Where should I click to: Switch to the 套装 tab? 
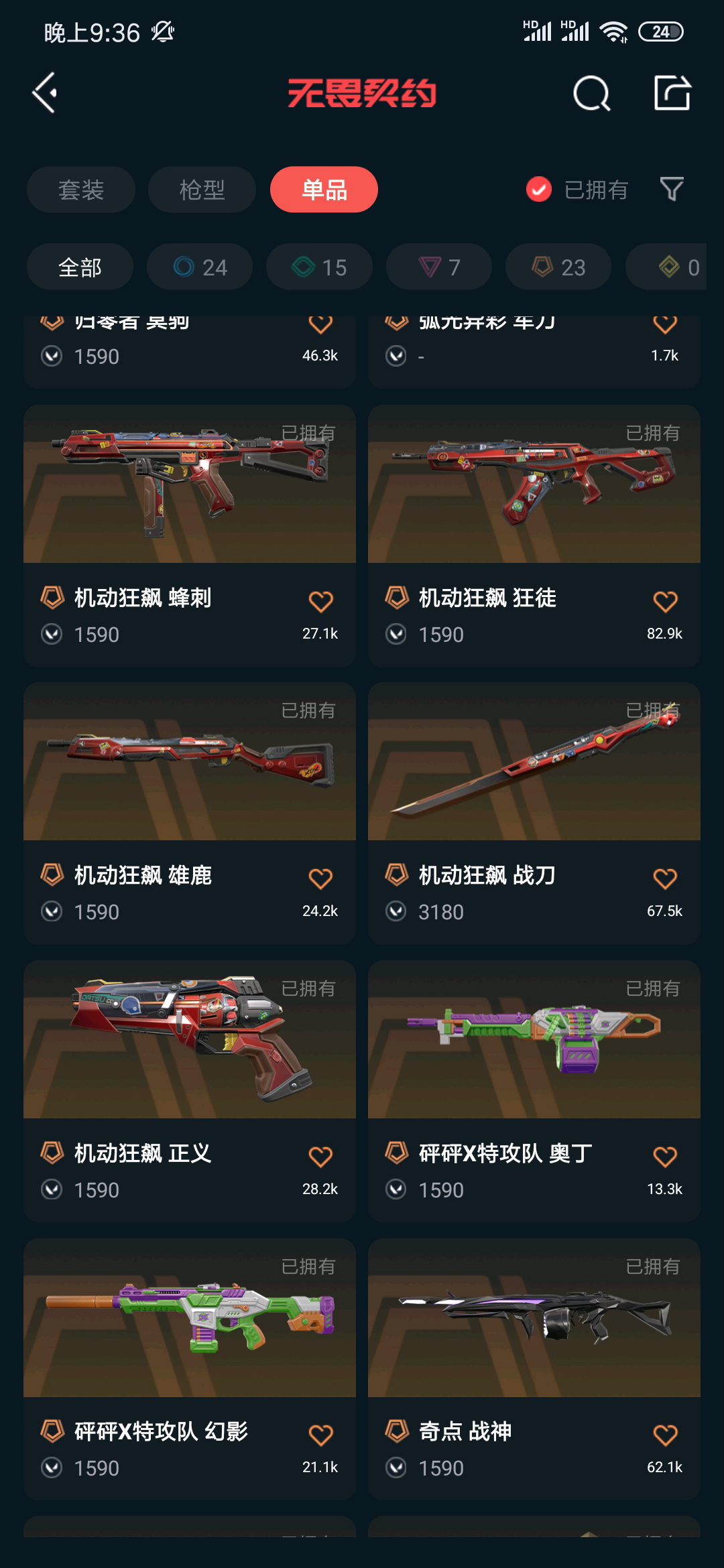[x=81, y=190]
